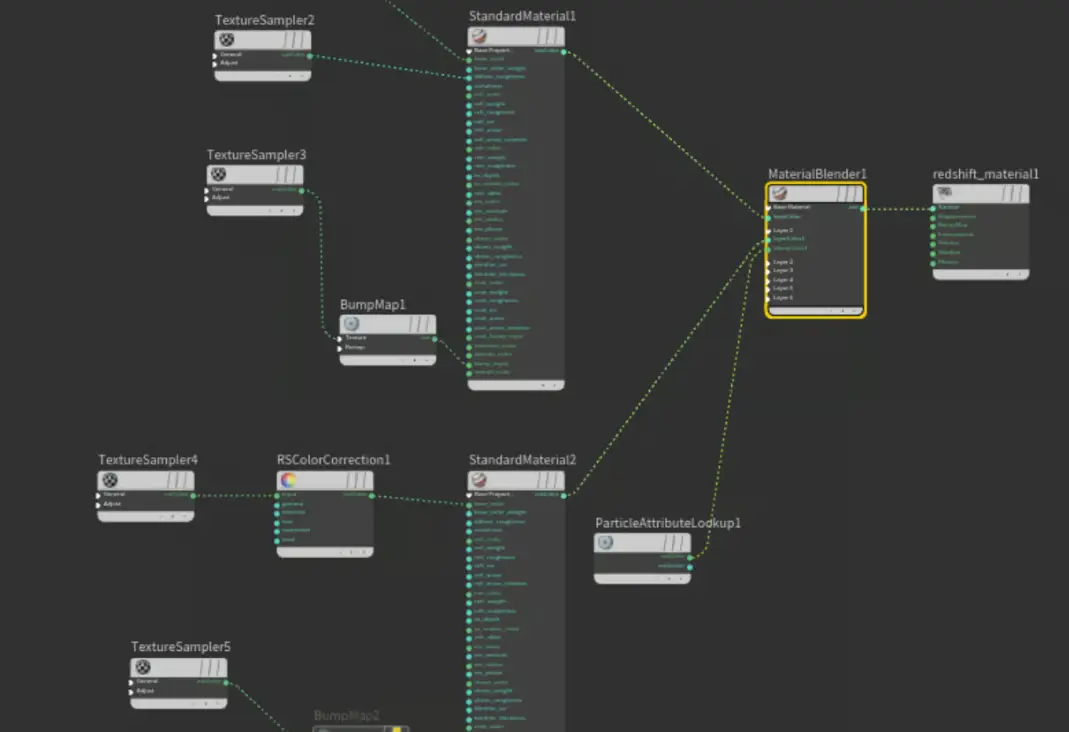Expand General group on TextureSampler2
This screenshot has width=1069, height=732.
[215, 55]
